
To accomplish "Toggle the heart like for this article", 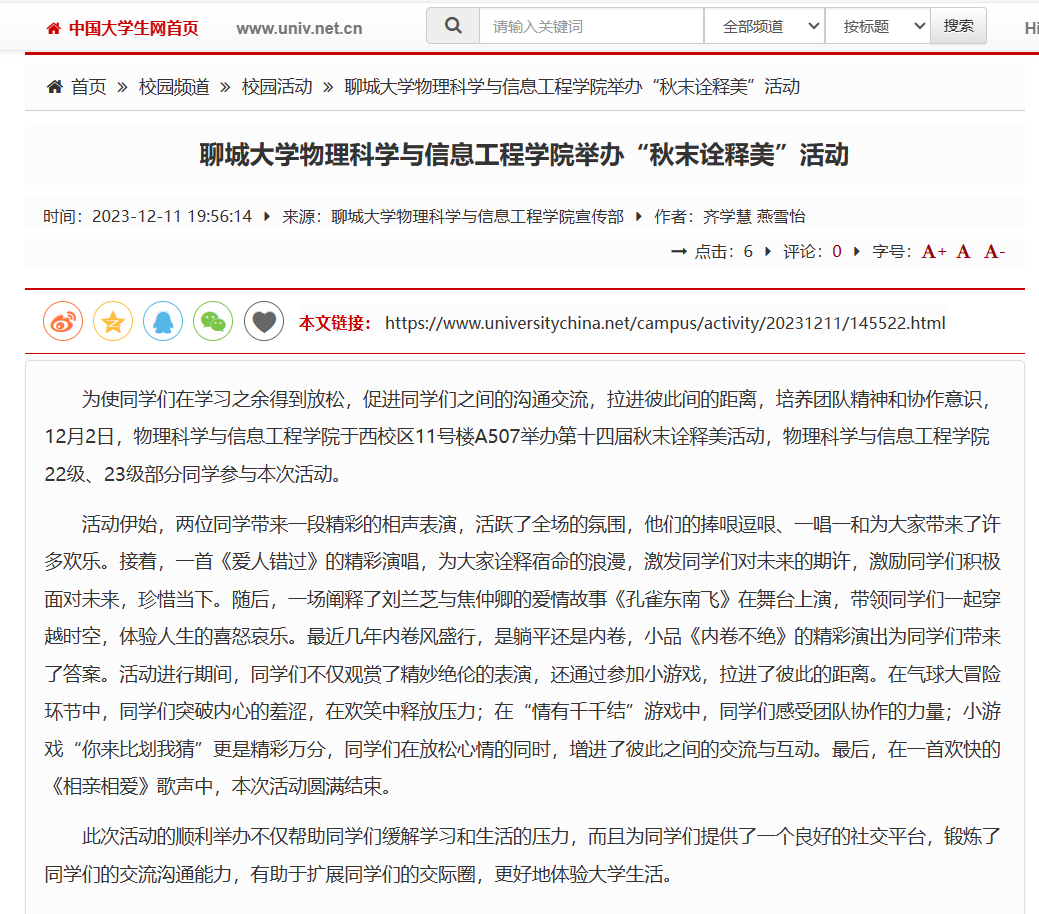I will [x=263, y=321].
